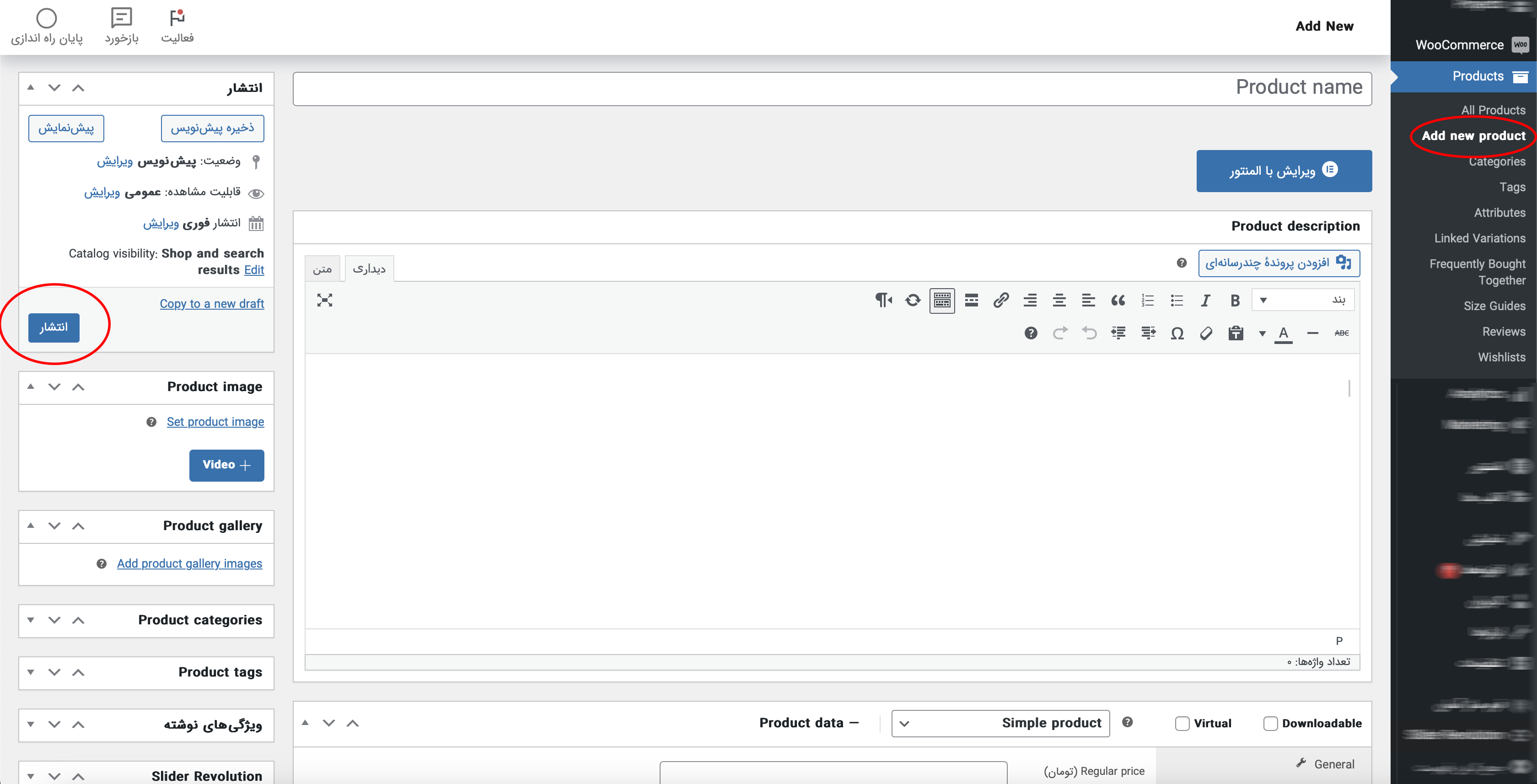Insert blockquote in description editor
This screenshot has width=1537, height=784.
pos(1118,301)
